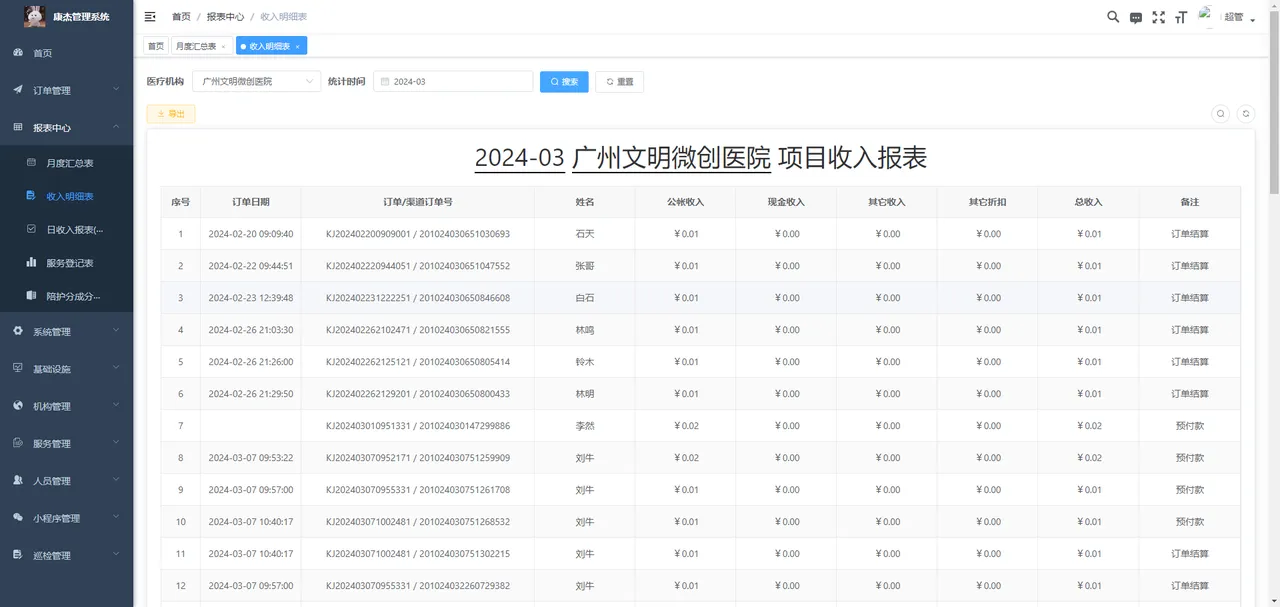Click the name cell 林鸣
Image resolution: width=1280 pixels, height=607 pixels.
585,330
